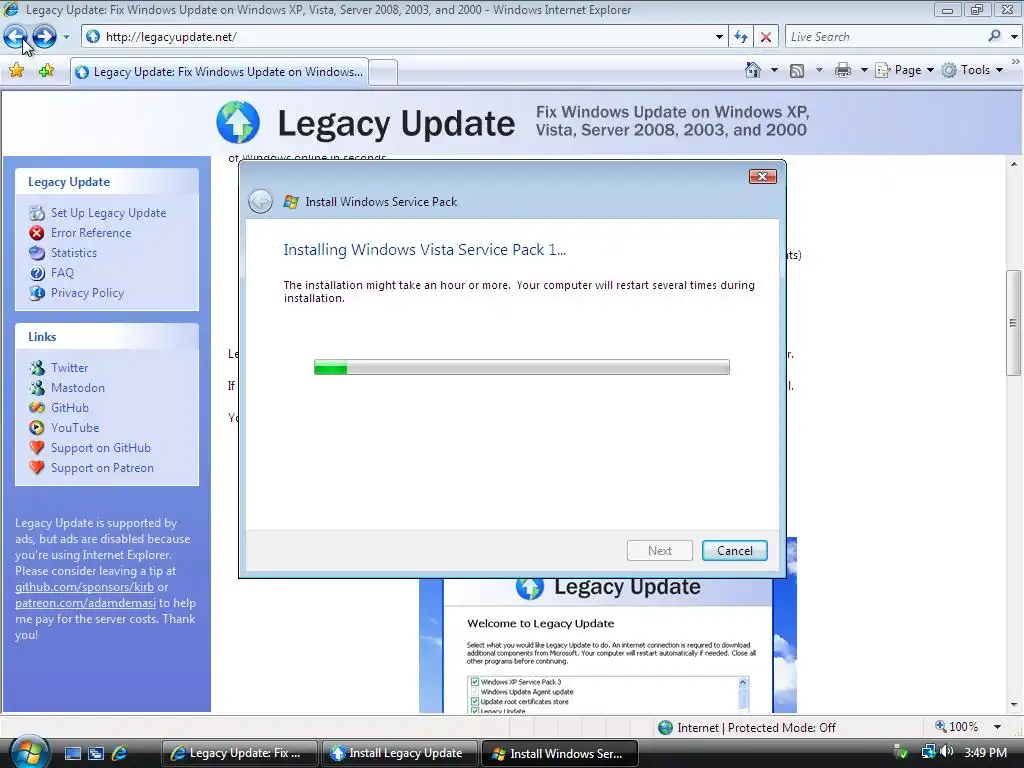Screen dimensions: 1024x768
Task: Open the Tools menu
Action: coord(972,70)
